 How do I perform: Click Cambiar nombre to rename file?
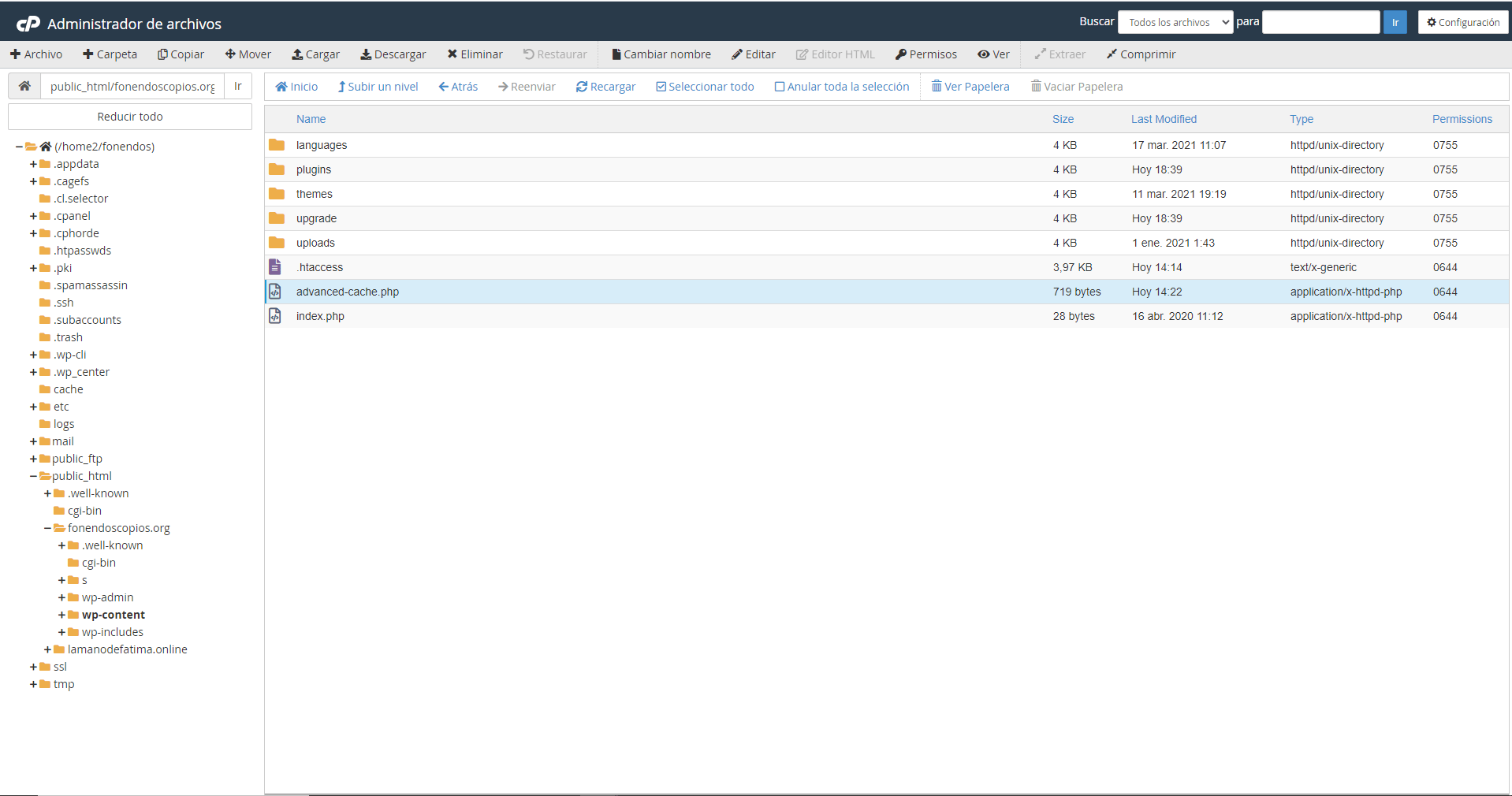tap(661, 54)
